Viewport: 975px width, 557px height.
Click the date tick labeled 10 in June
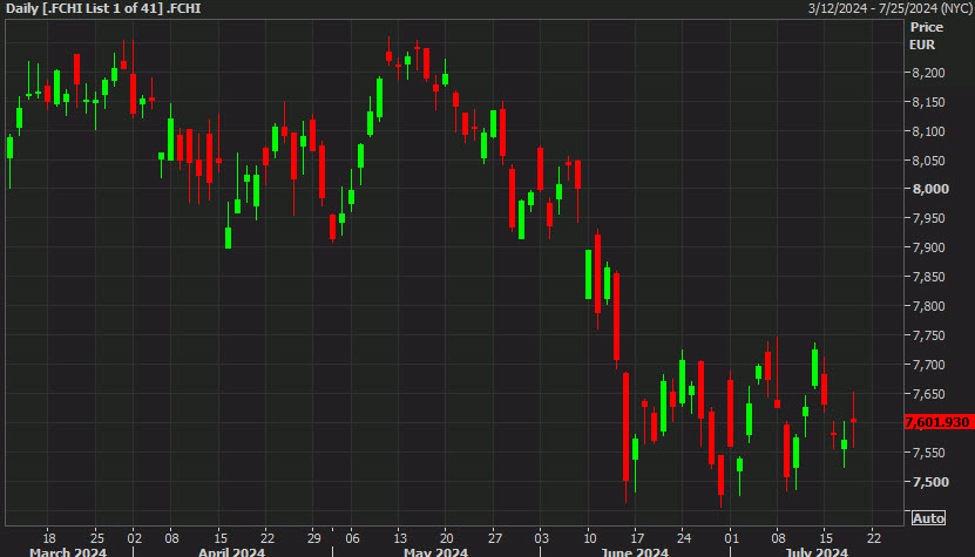[589, 538]
